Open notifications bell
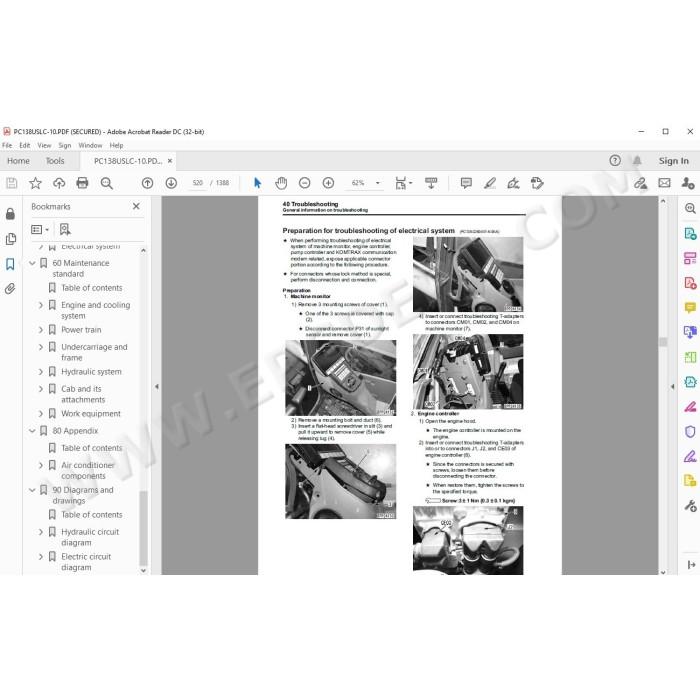Image resolution: width=700 pixels, height=700 pixels. 637,161
